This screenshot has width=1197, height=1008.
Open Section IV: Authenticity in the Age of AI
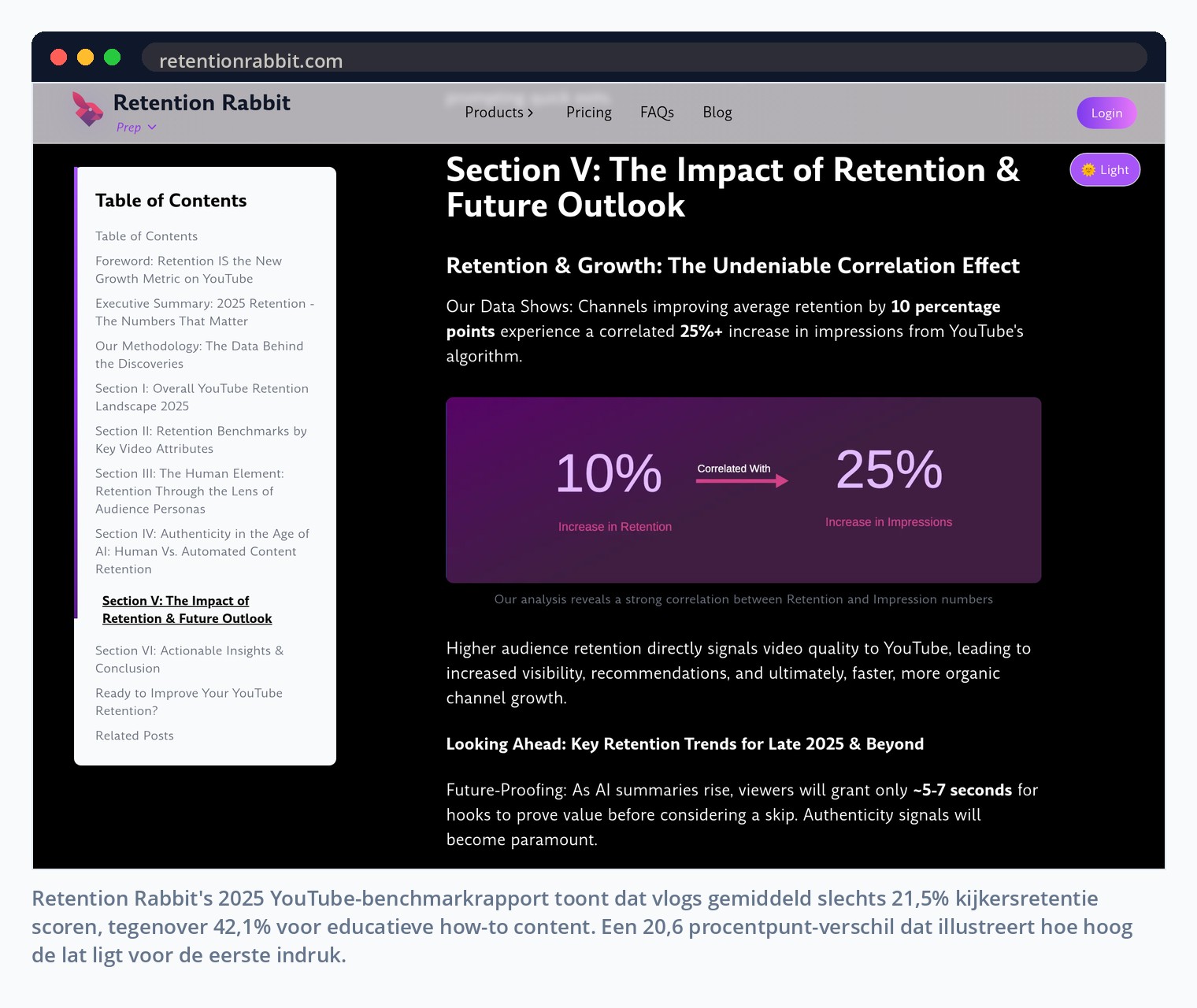tap(202, 550)
